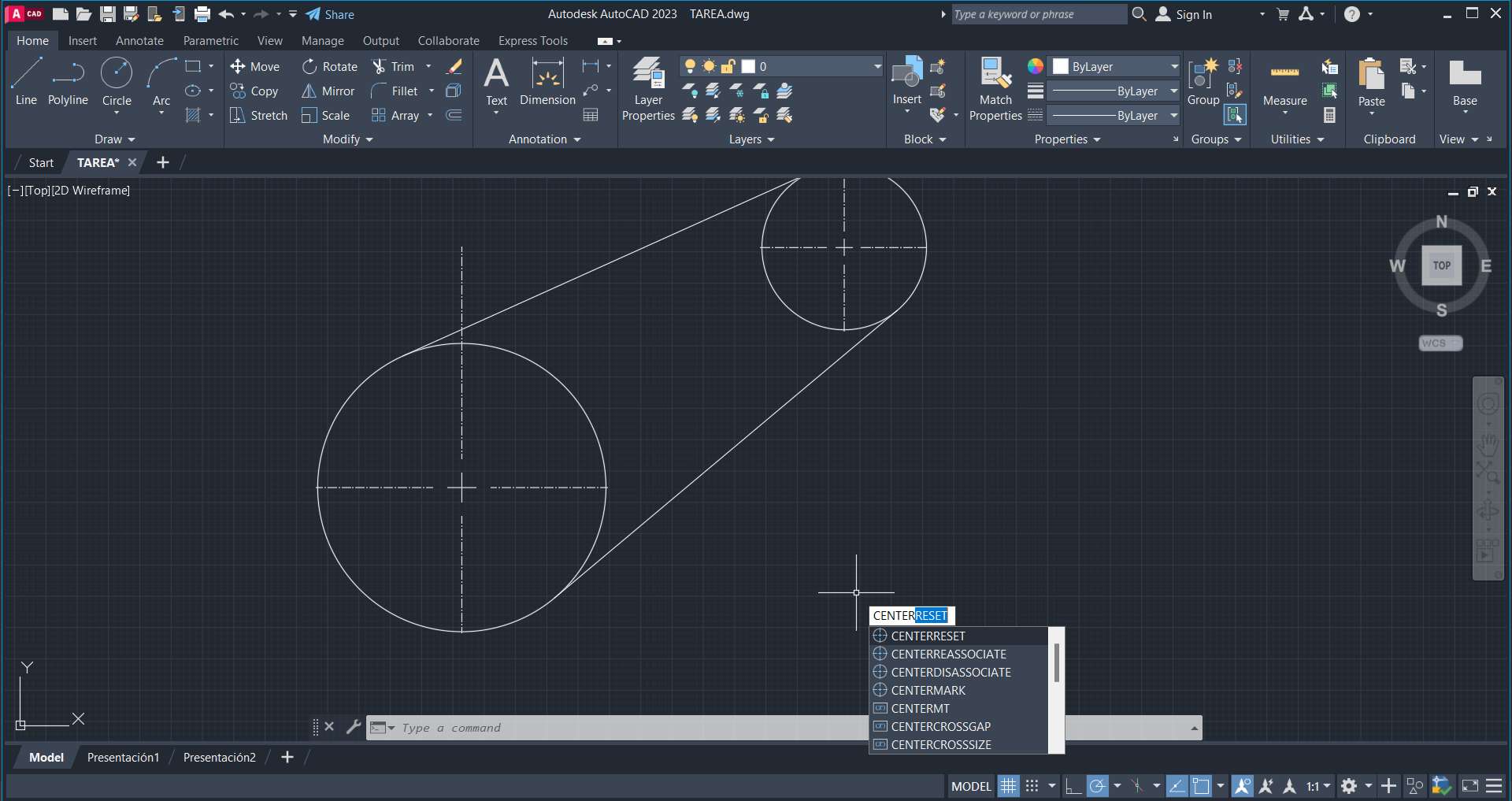Use the Mirror tool
The height and width of the screenshot is (801, 1512).
pos(328,91)
